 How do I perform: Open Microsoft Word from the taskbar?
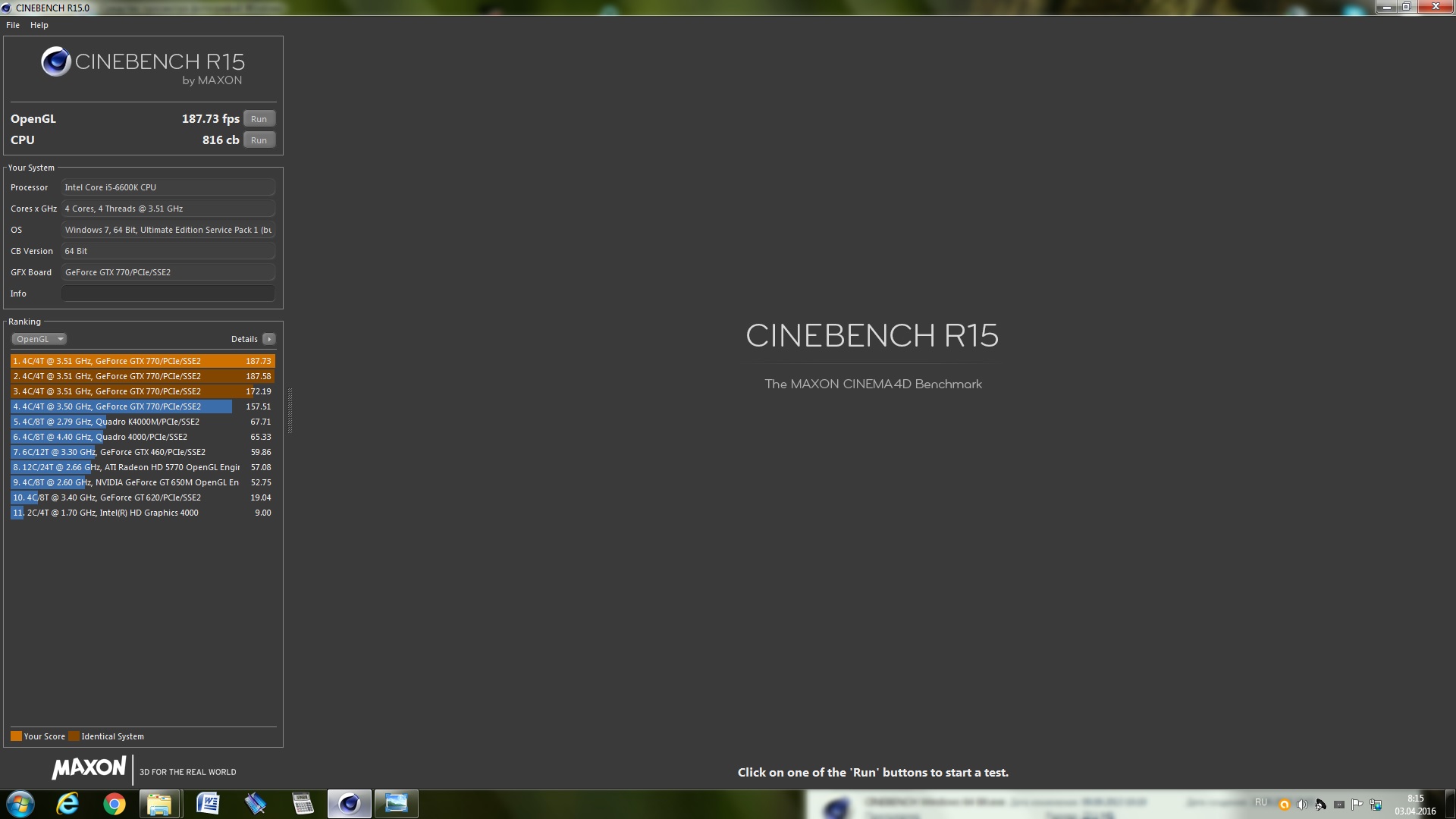pos(208,804)
